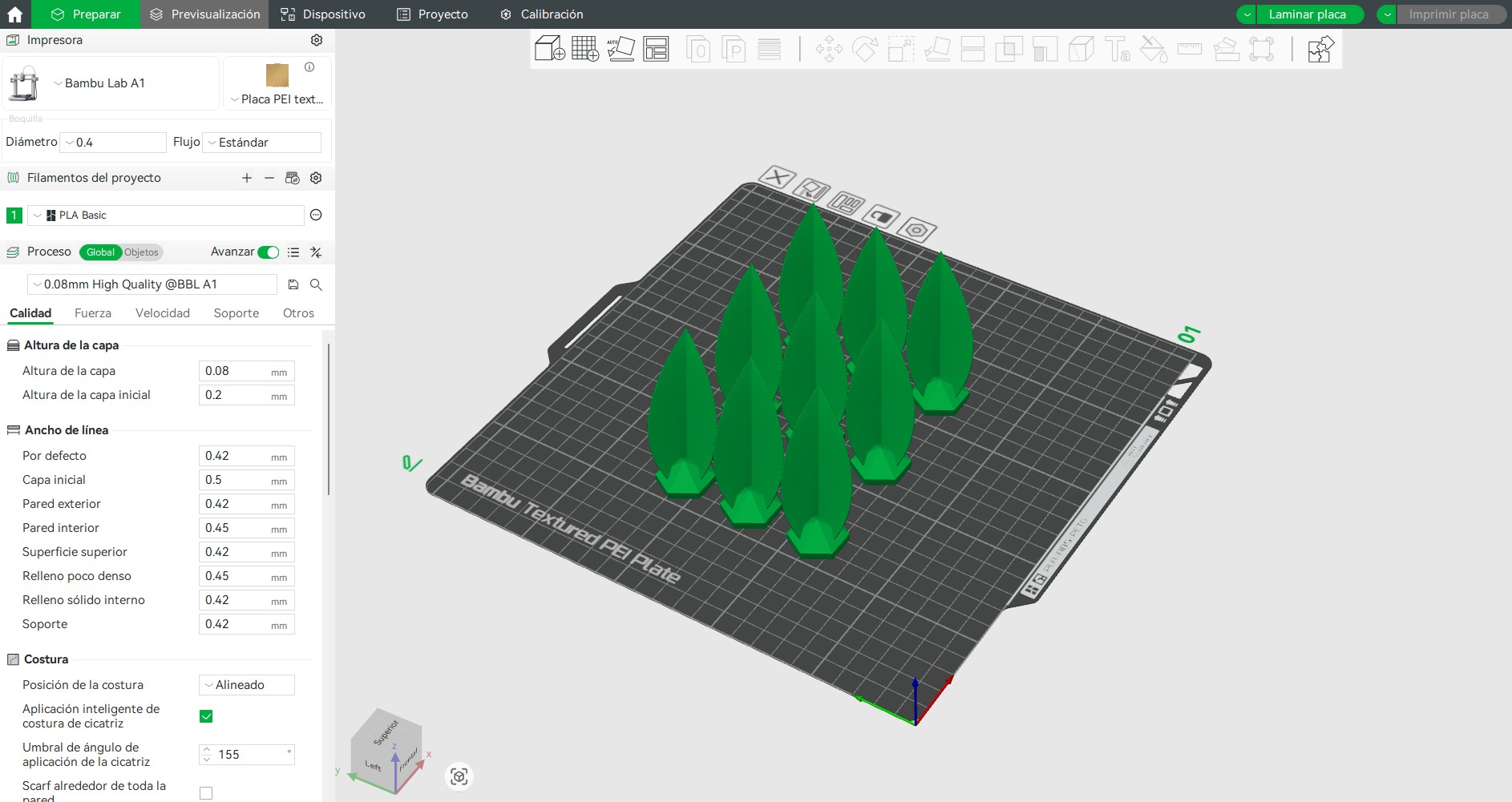
Task: Click the Laminar placa button
Action: tap(1309, 14)
